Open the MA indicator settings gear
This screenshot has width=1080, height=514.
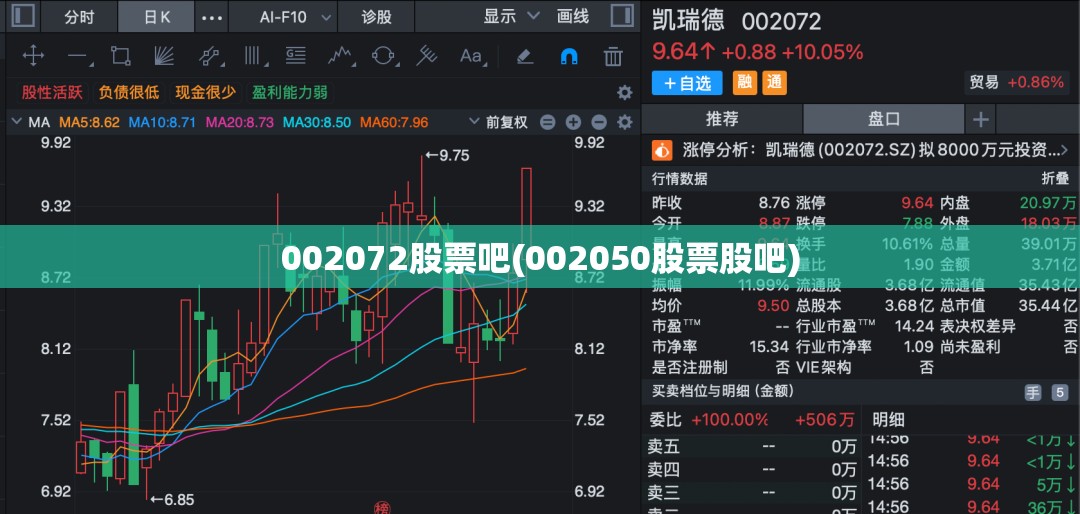coord(624,123)
